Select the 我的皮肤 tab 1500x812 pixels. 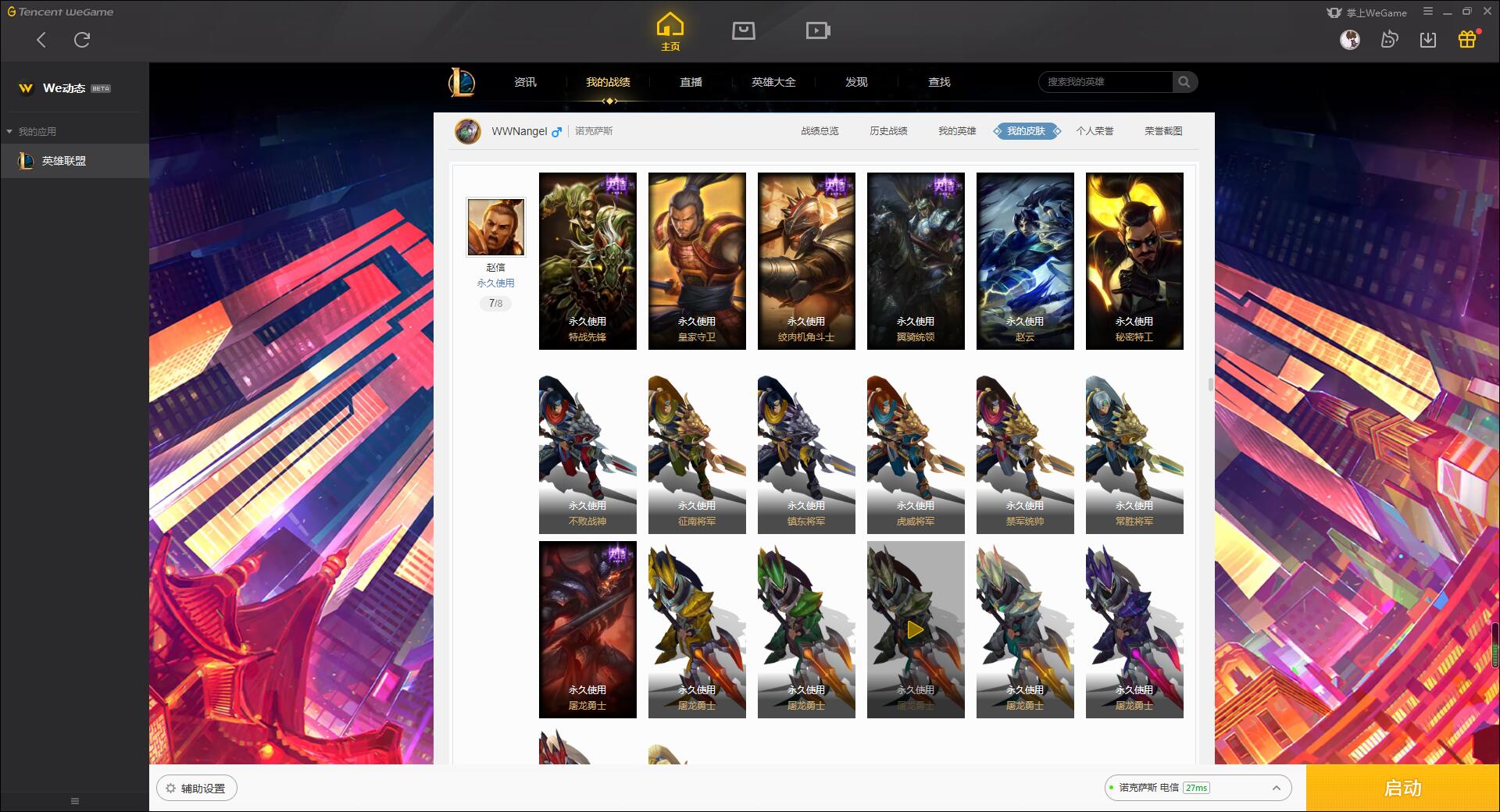click(1027, 131)
